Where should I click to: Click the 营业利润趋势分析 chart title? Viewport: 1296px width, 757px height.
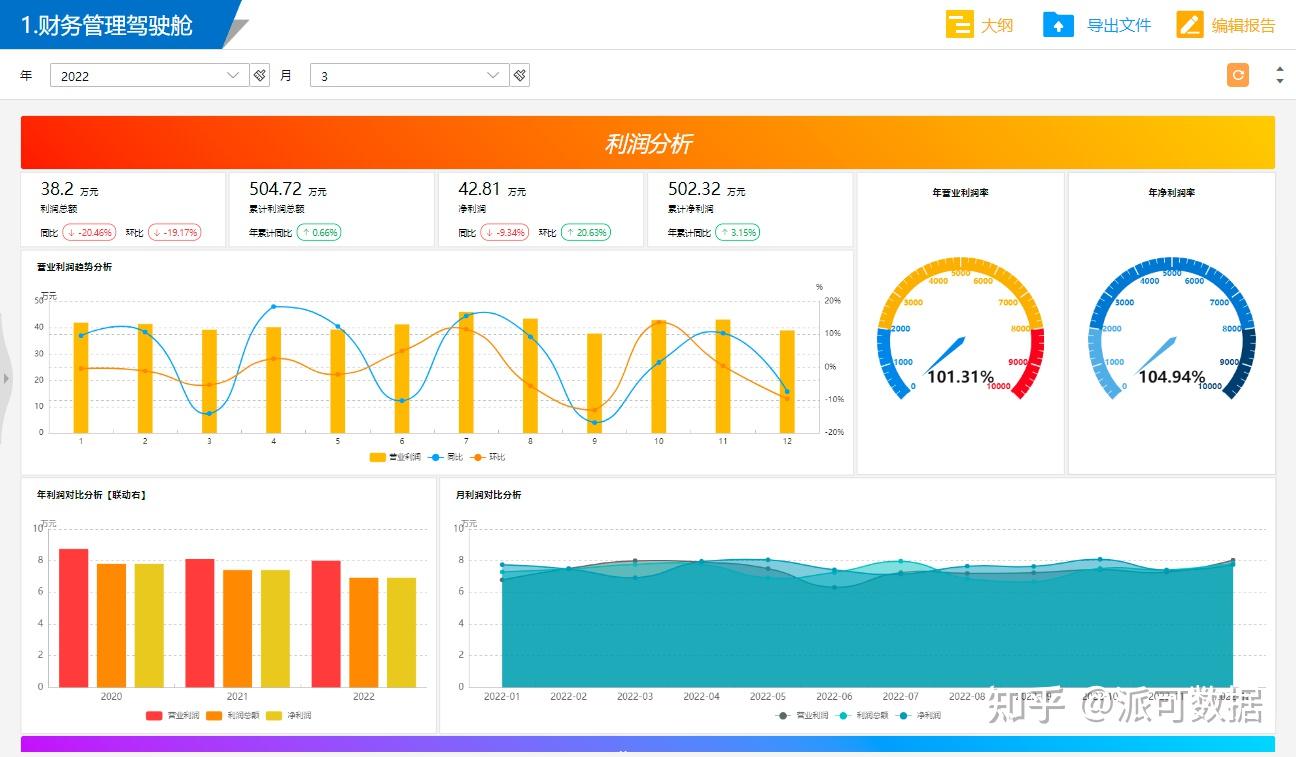[x=74, y=267]
